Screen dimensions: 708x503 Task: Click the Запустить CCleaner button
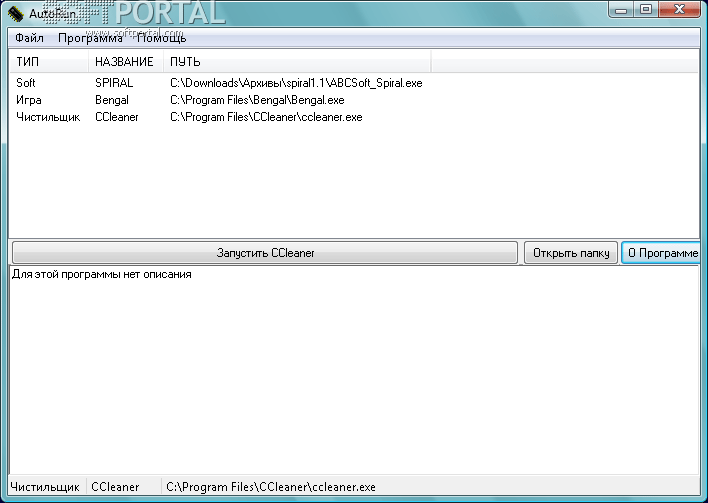265,253
